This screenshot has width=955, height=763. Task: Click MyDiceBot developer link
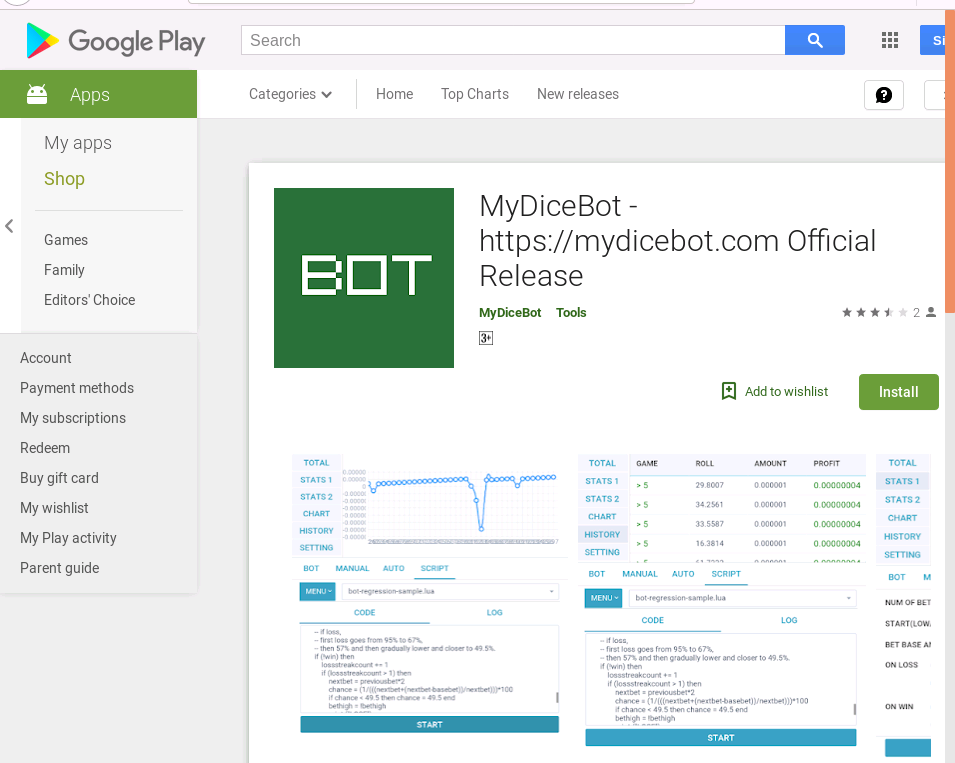(510, 312)
